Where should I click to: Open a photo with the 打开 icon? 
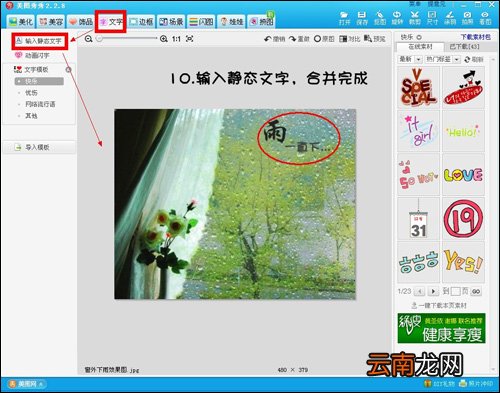[x=344, y=18]
